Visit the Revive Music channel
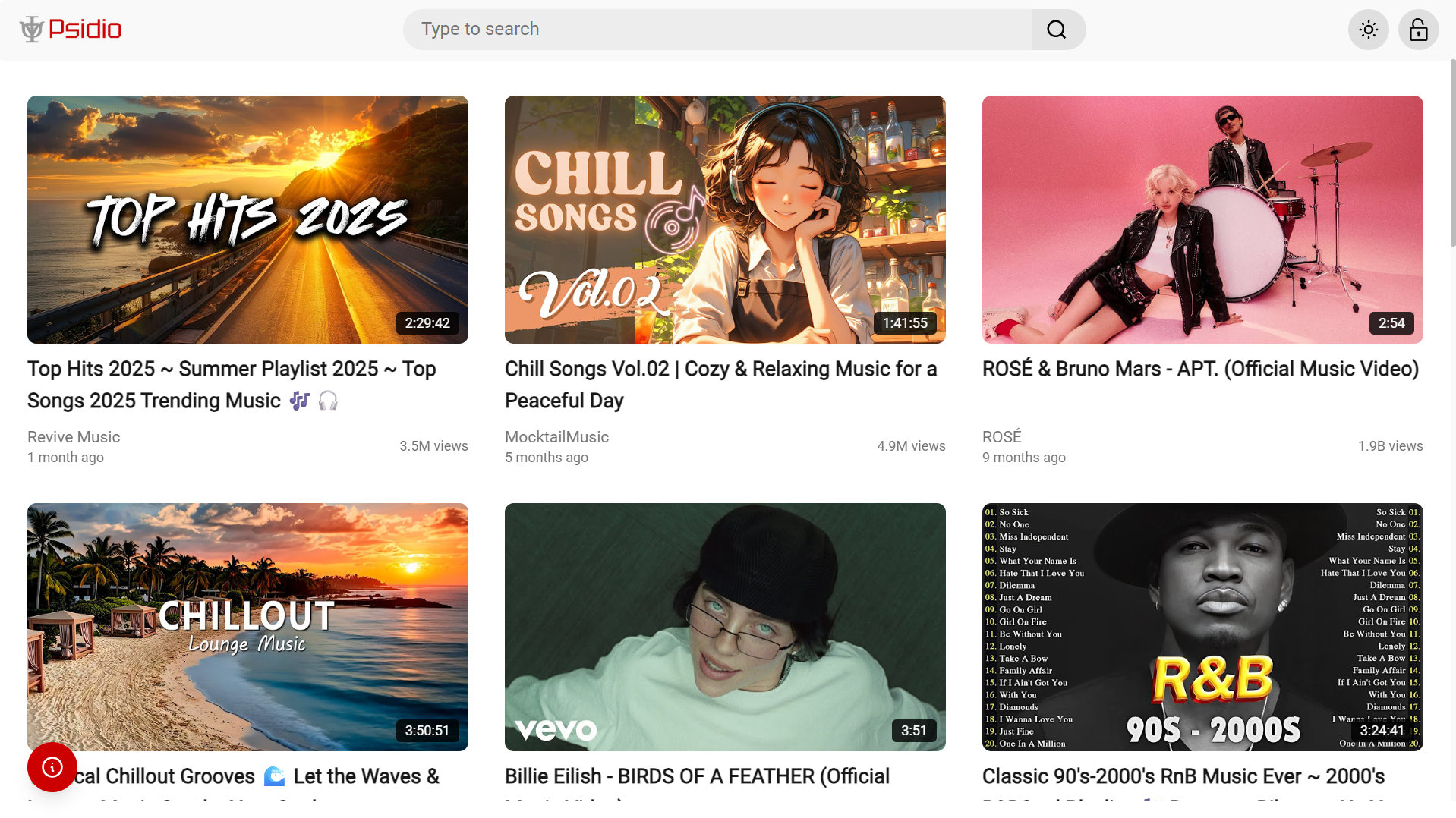The height and width of the screenshot is (818, 1456). pos(74,437)
